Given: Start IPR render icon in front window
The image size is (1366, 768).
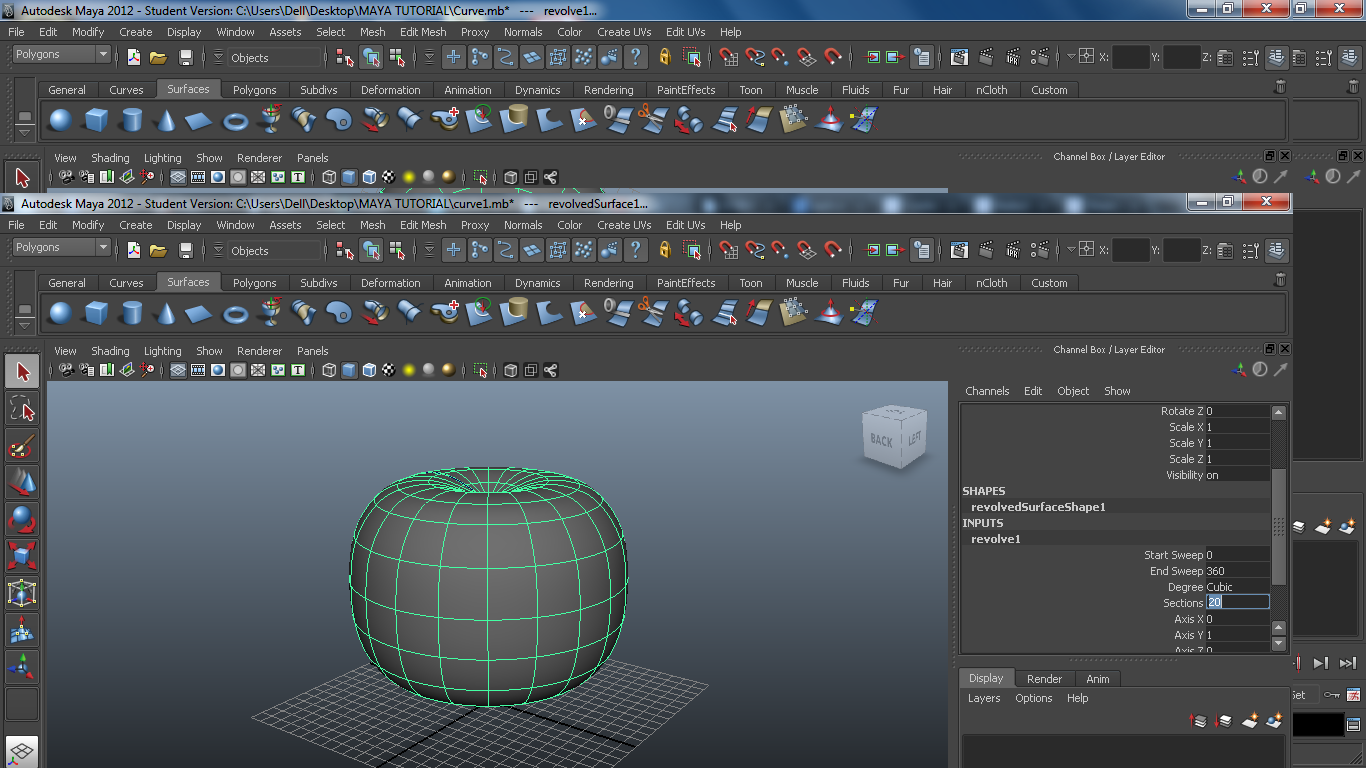Looking at the screenshot, I should [x=1014, y=250].
